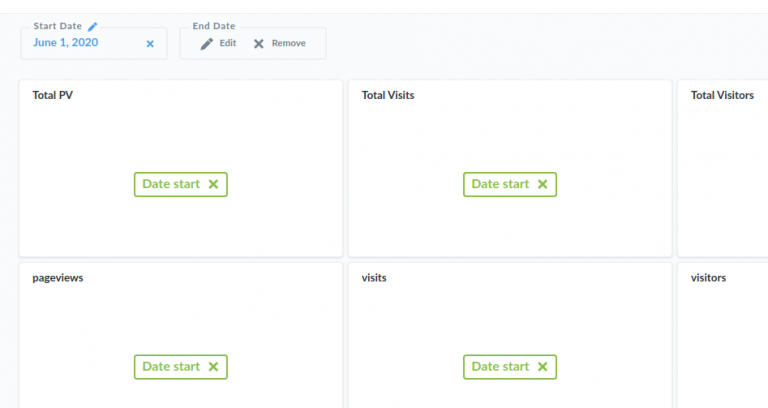Click the visitors card title
This screenshot has height=408, width=768.
[708, 278]
